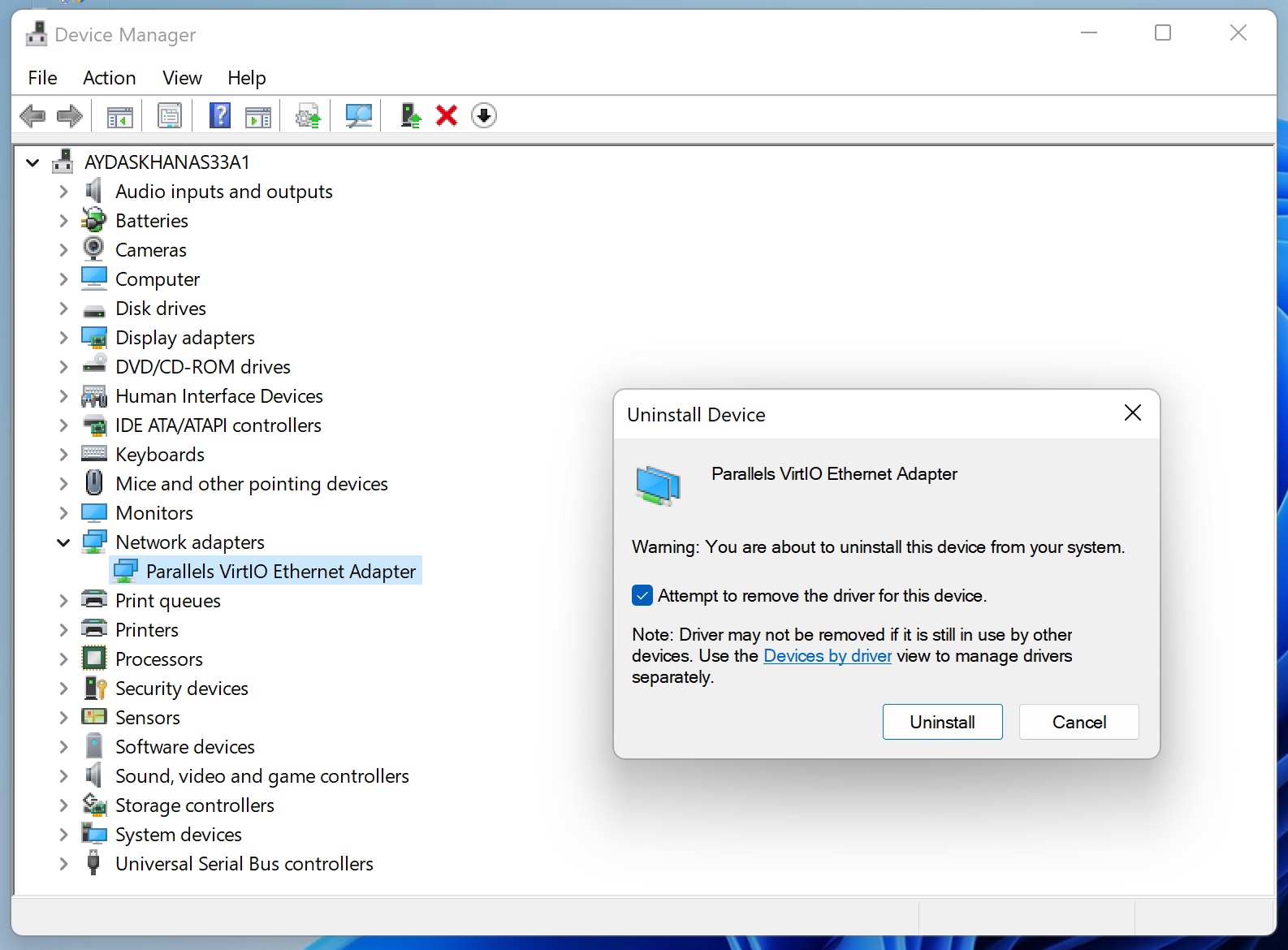Expand the Disk drives category
The height and width of the screenshot is (950, 1288).
(63, 309)
